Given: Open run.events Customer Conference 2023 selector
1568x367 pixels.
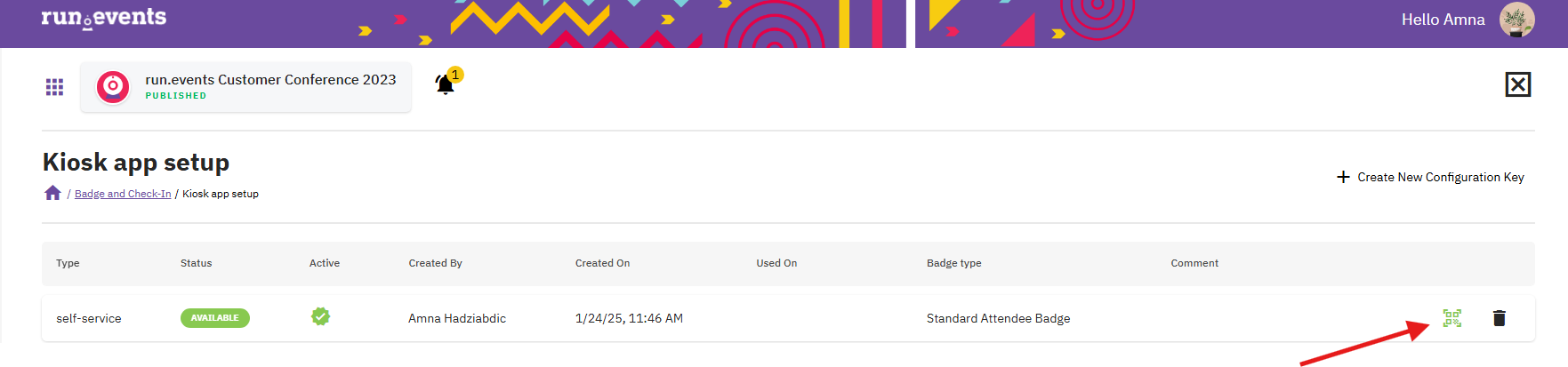Looking at the screenshot, I should pos(246,87).
